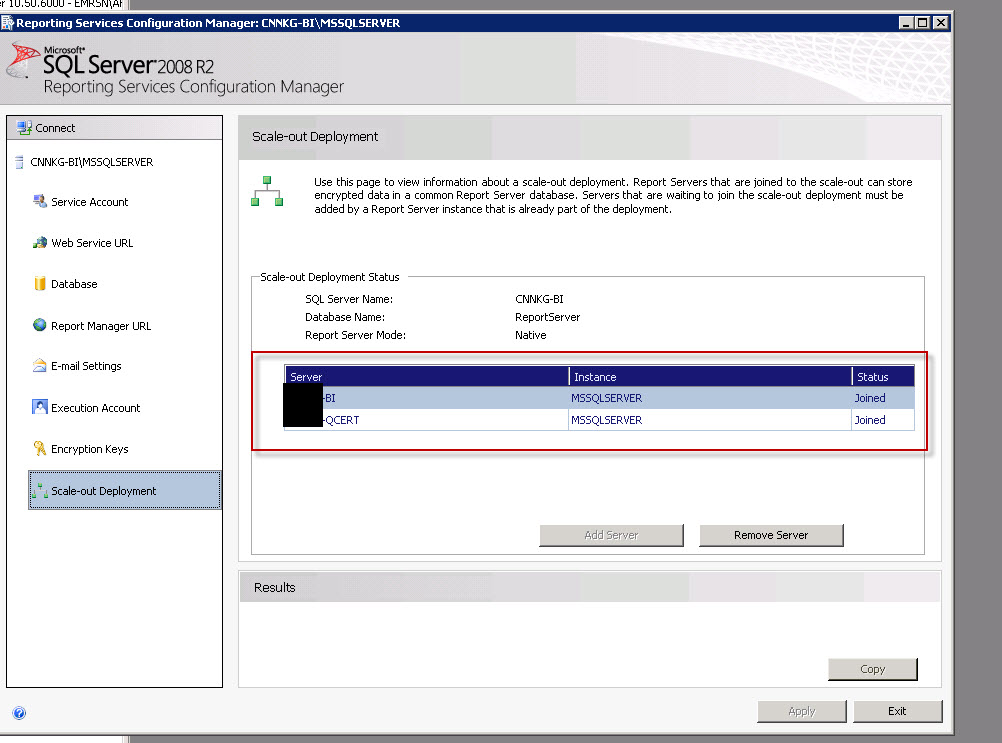Click MSSQLSERVER instance in the -QCERT row

pyautogui.click(x=606, y=420)
